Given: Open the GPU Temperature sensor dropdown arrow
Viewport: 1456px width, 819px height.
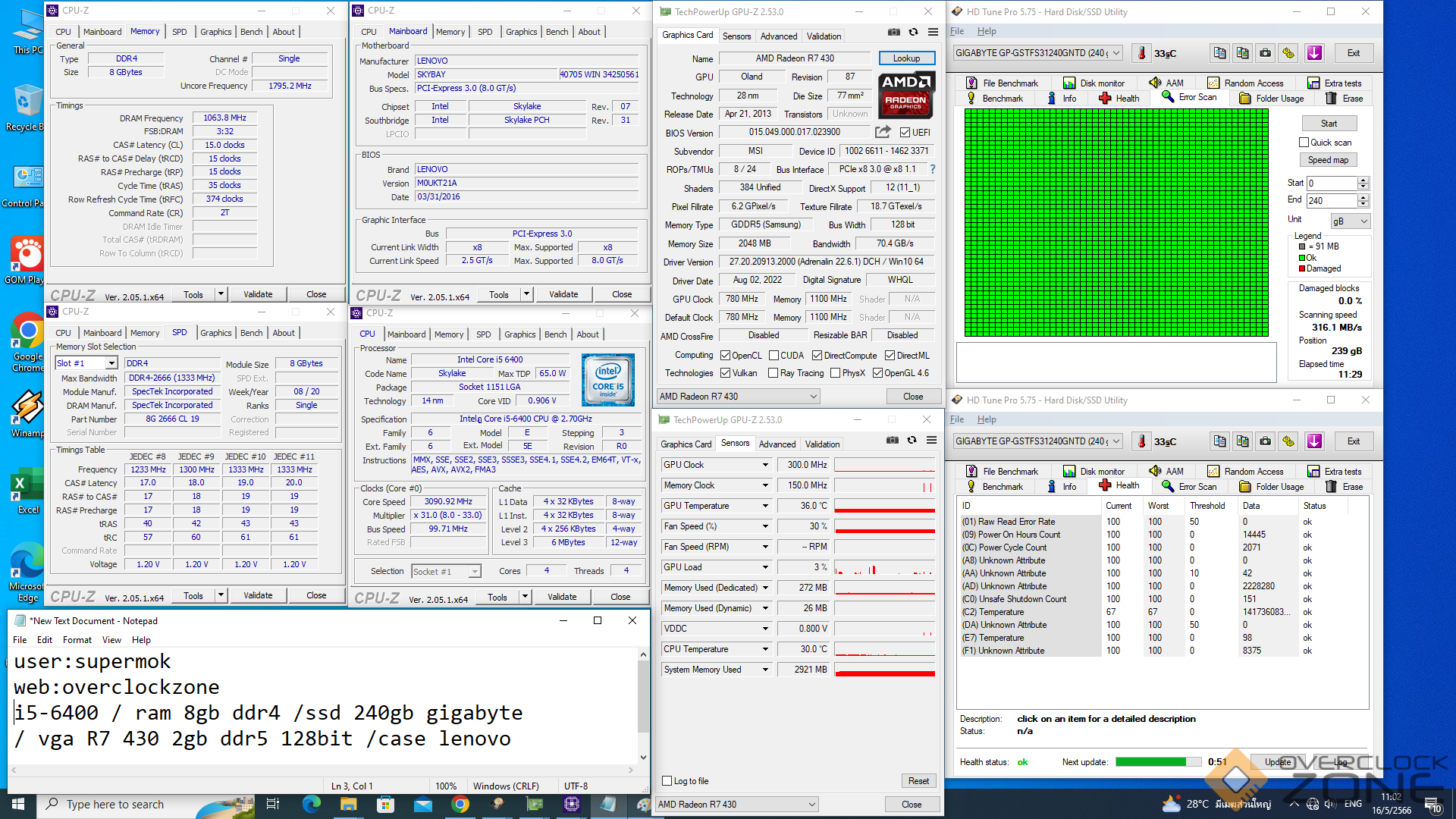Looking at the screenshot, I should click(765, 506).
